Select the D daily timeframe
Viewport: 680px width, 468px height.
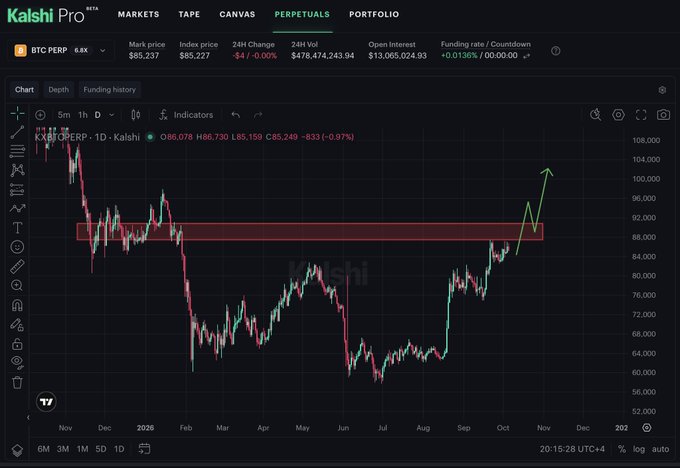pos(98,115)
